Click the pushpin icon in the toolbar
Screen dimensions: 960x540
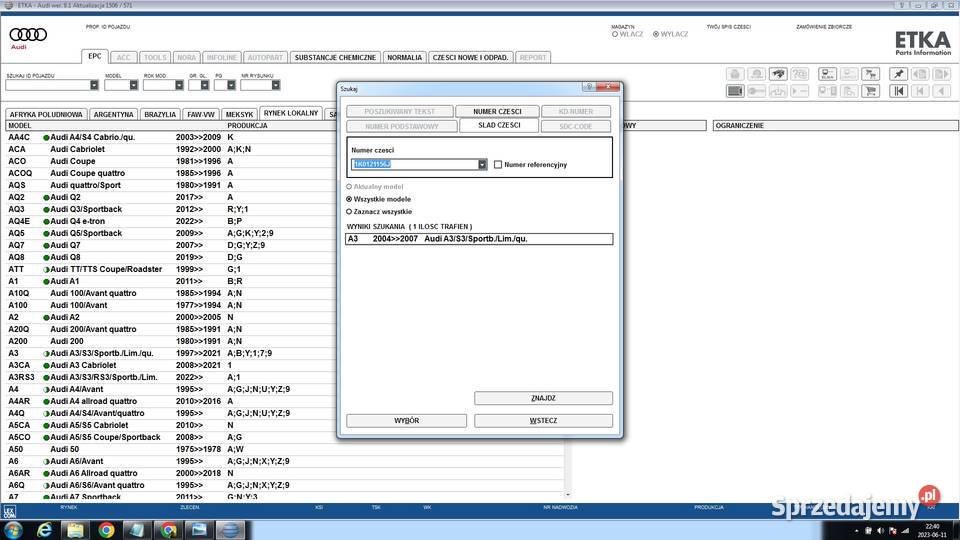click(898, 74)
